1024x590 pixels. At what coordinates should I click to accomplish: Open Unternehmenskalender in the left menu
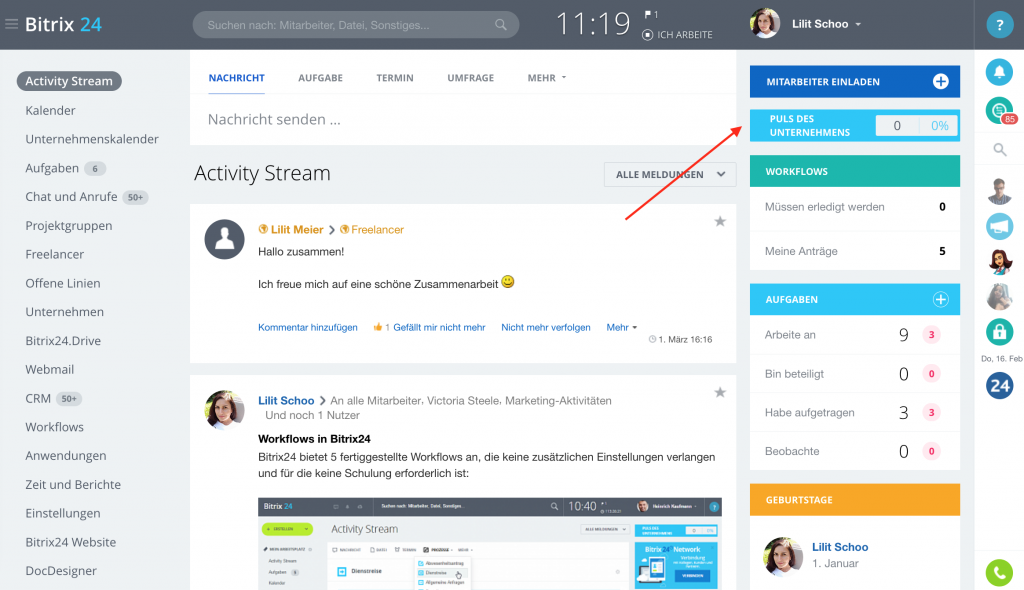(92, 139)
